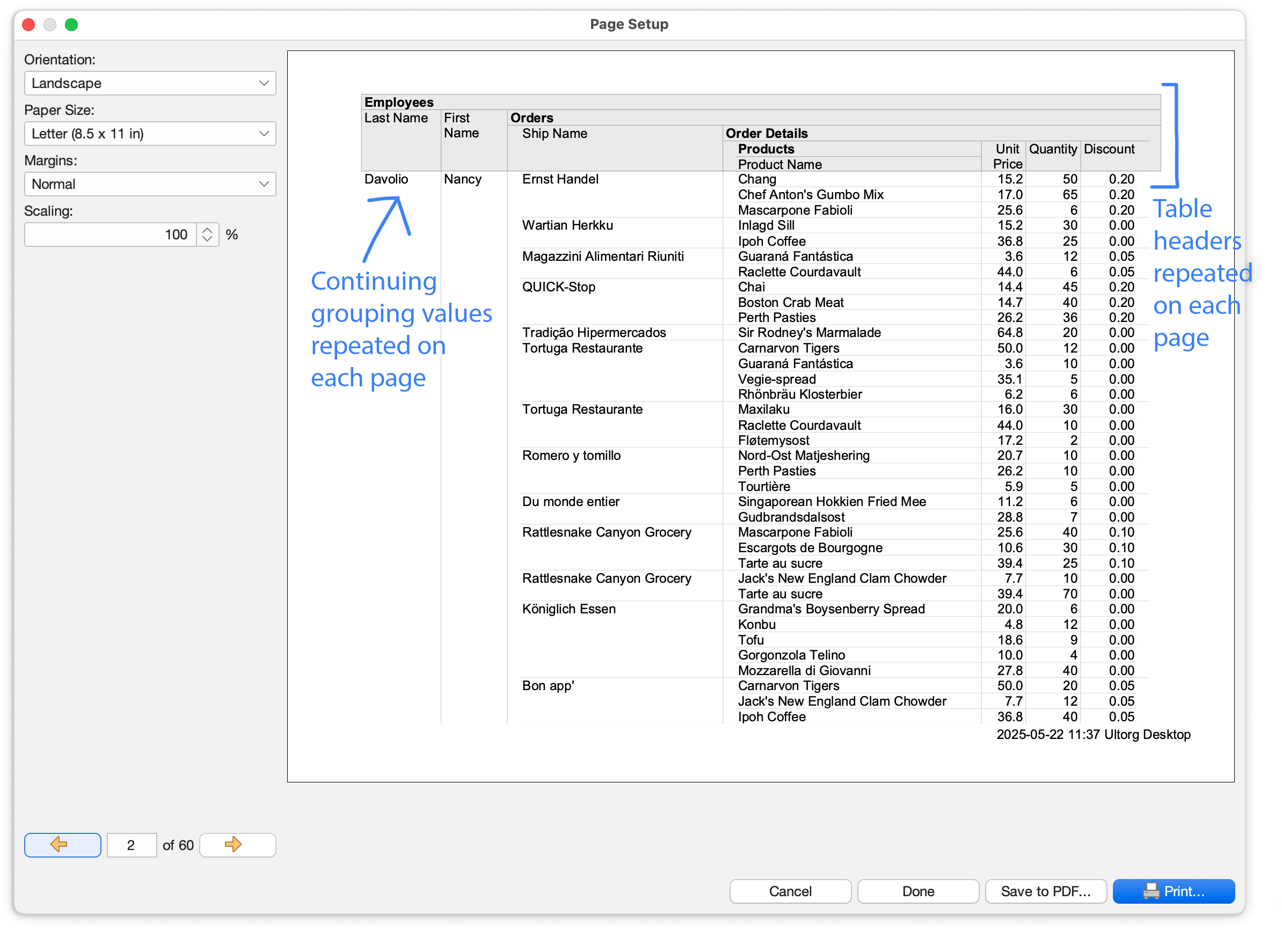Viewport: 1282px width, 952px height.
Task: Click the Ernst Handel ship name
Action: point(560,179)
